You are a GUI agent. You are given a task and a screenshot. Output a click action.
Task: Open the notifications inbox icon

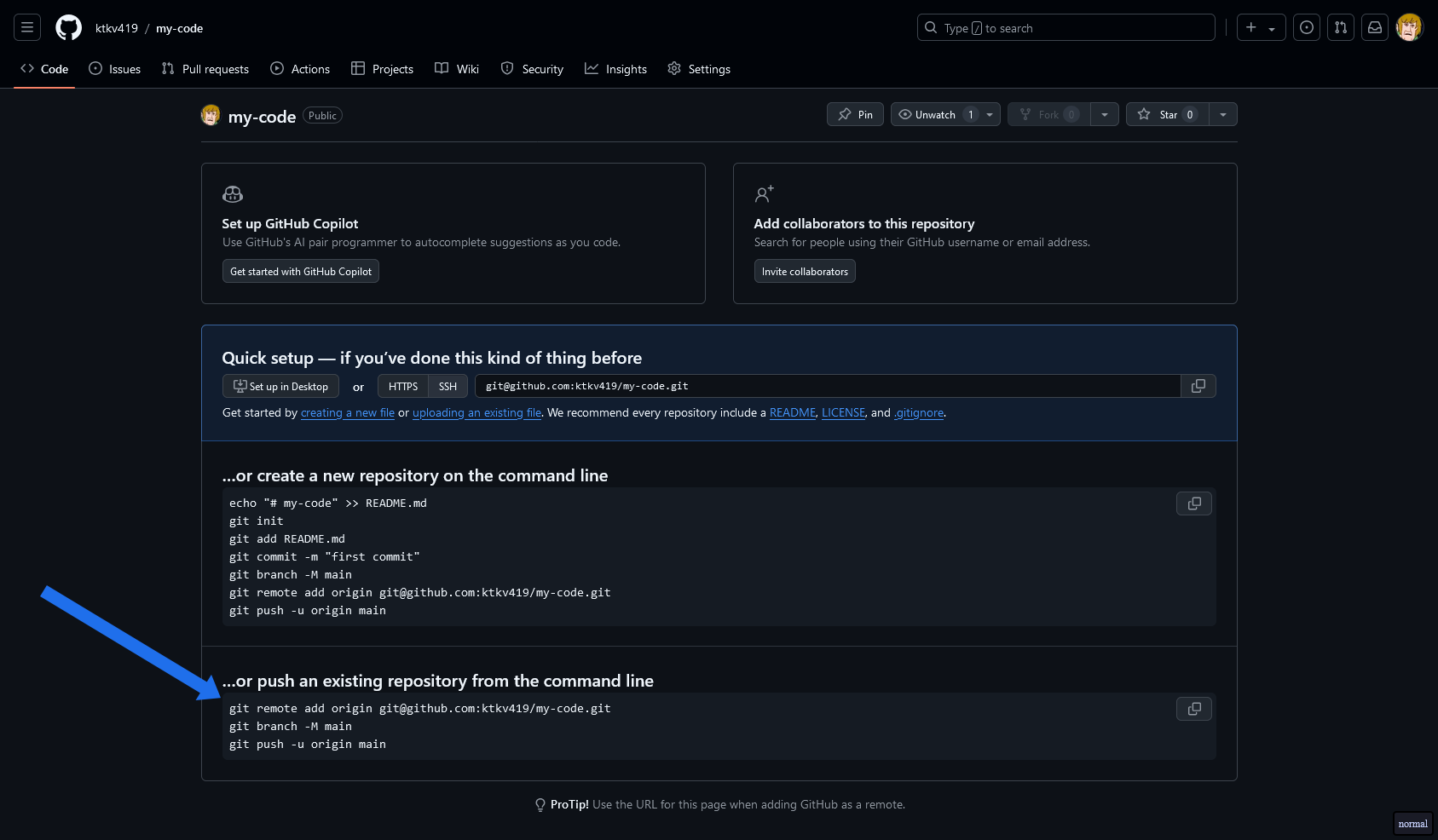click(x=1375, y=28)
